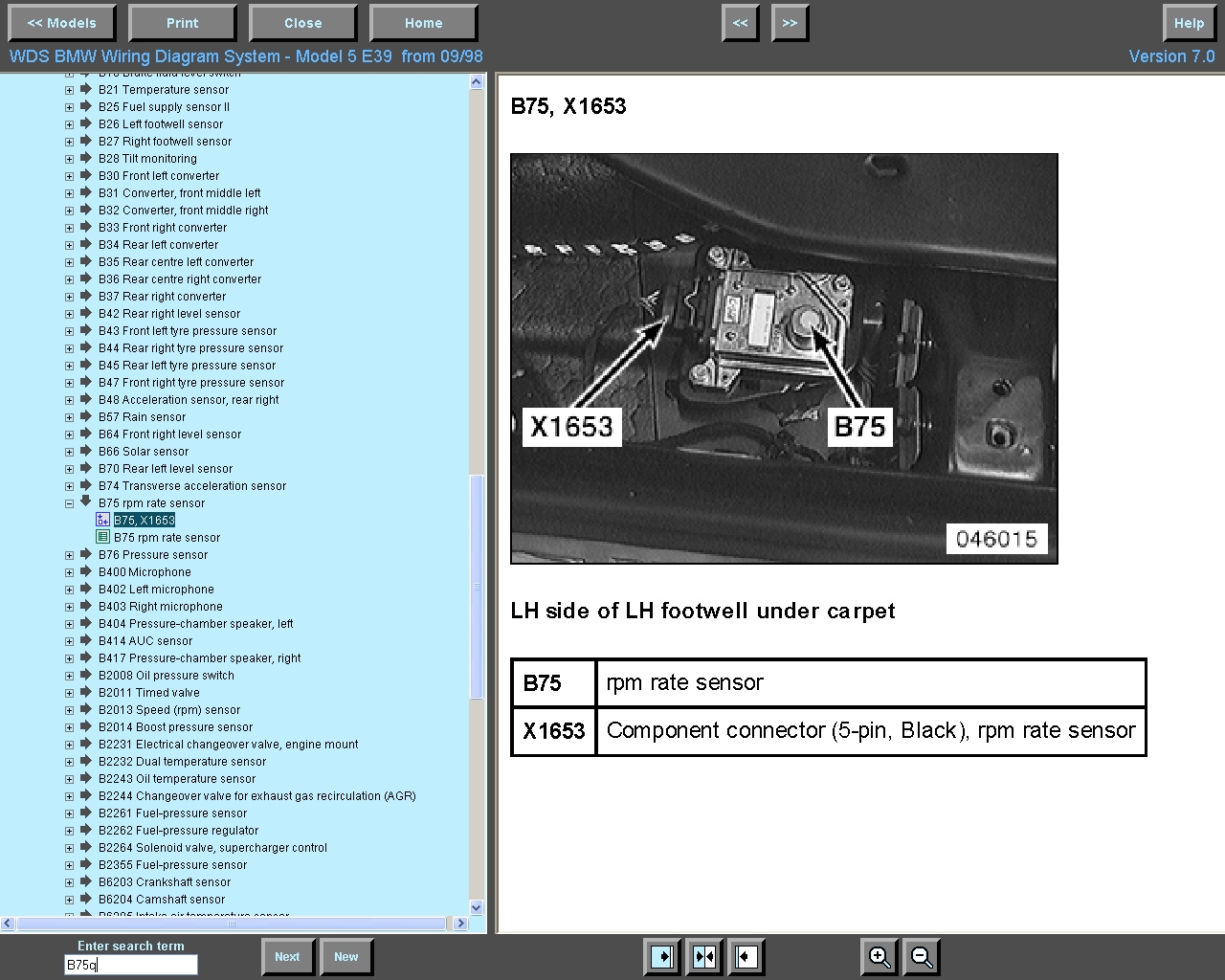Image resolution: width=1225 pixels, height=980 pixels.
Task: Click document icon for B75 rpm rate sensor
Action: [x=102, y=537]
